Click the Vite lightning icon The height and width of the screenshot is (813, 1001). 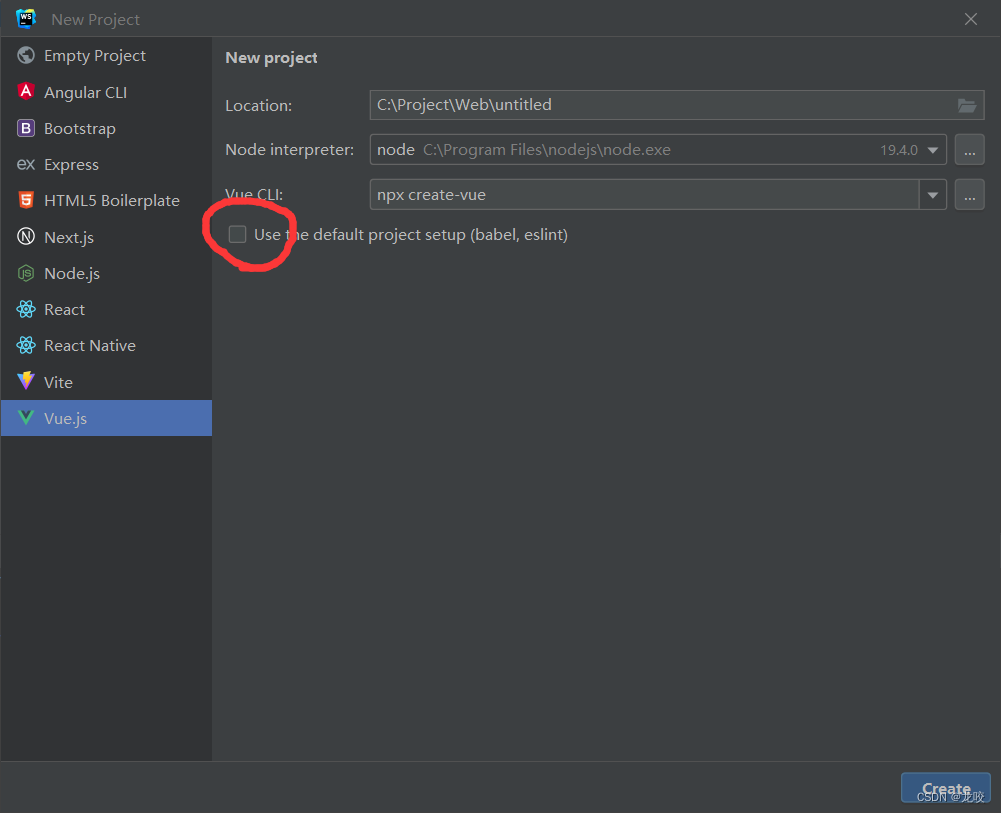point(26,381)
